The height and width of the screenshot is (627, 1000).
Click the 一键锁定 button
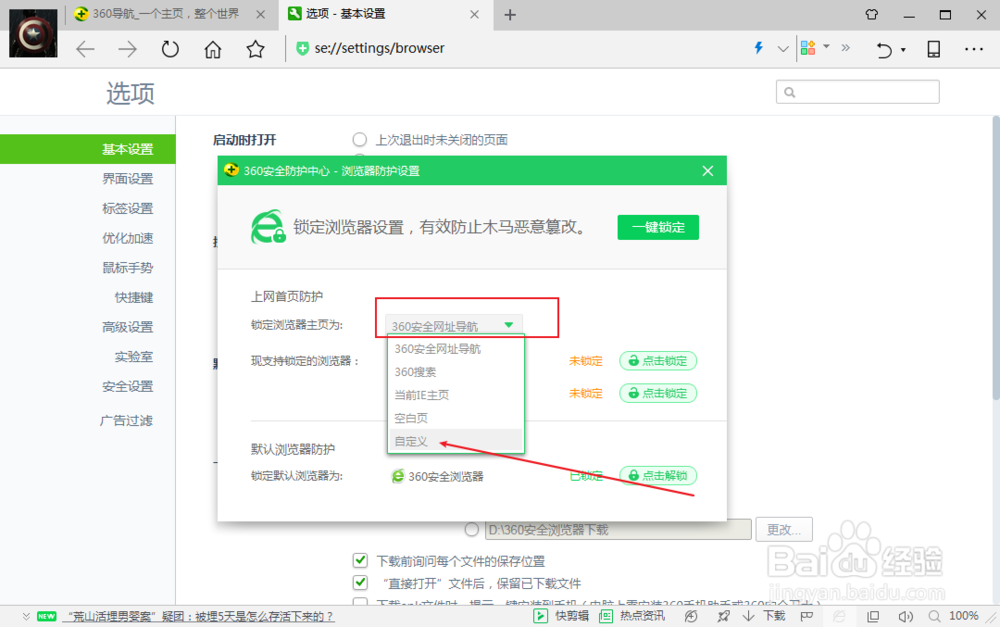(658, 227)
